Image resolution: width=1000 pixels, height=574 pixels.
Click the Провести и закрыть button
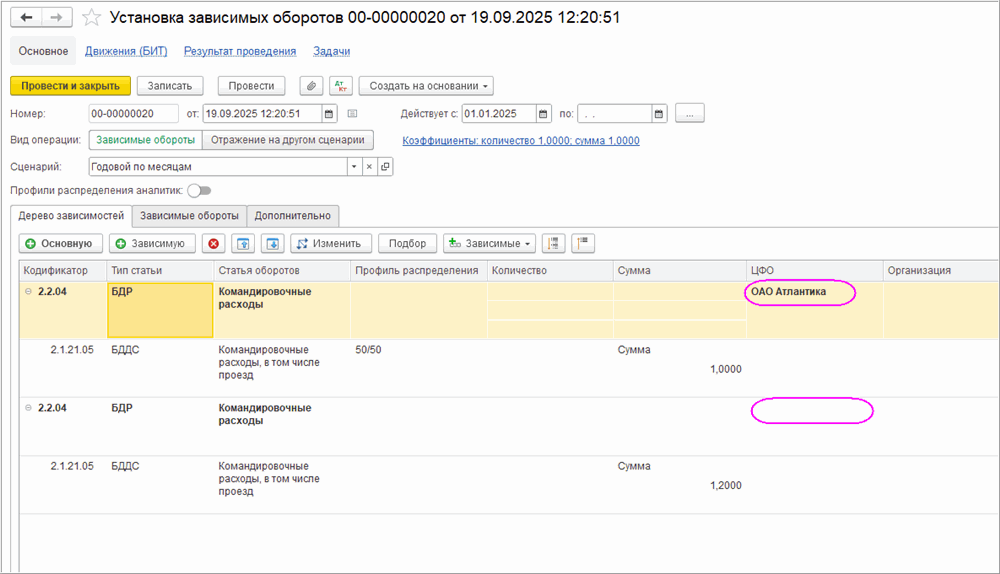(70, 86)
